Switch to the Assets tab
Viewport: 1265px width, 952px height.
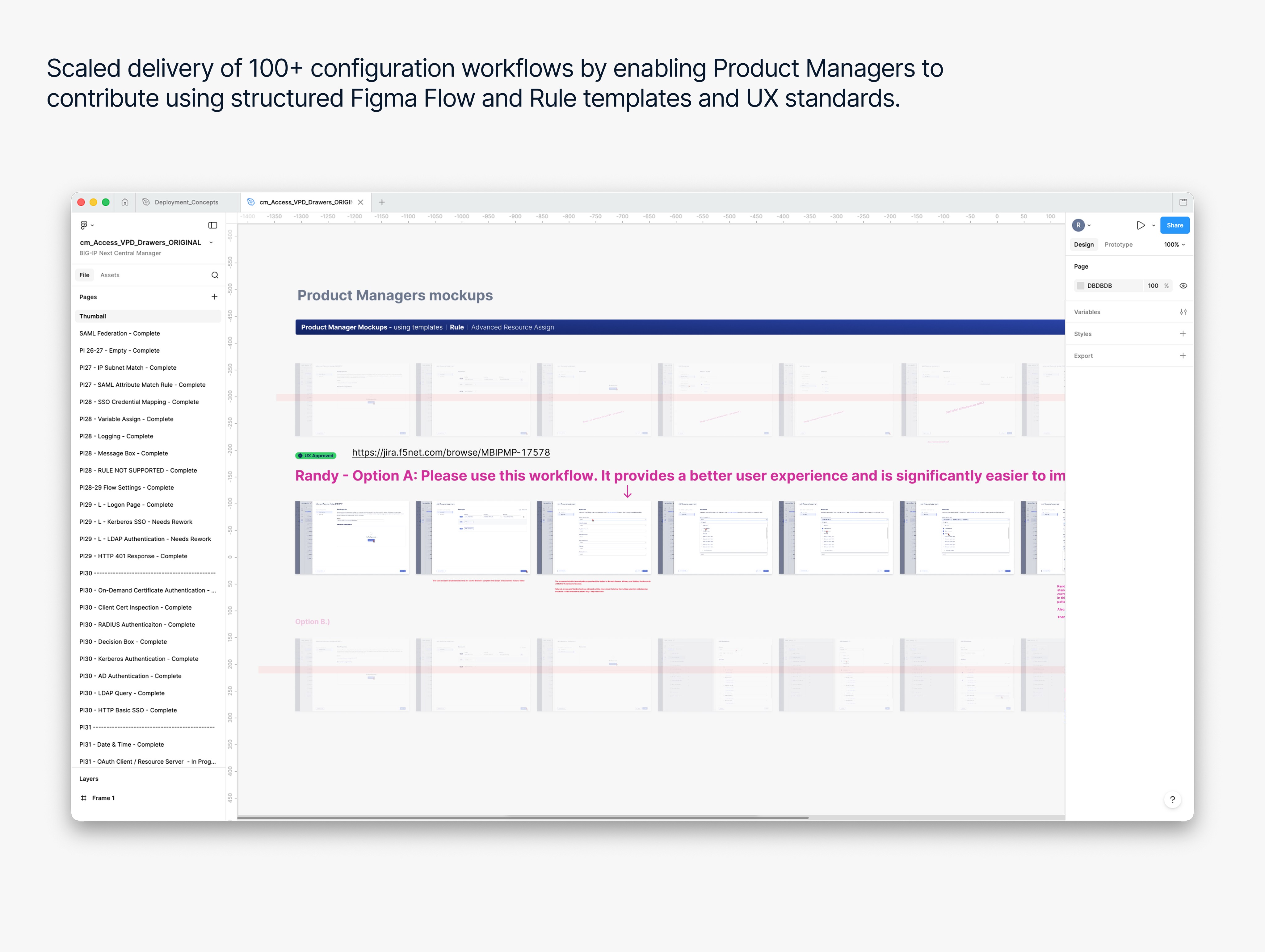click(x=110, y=275)
